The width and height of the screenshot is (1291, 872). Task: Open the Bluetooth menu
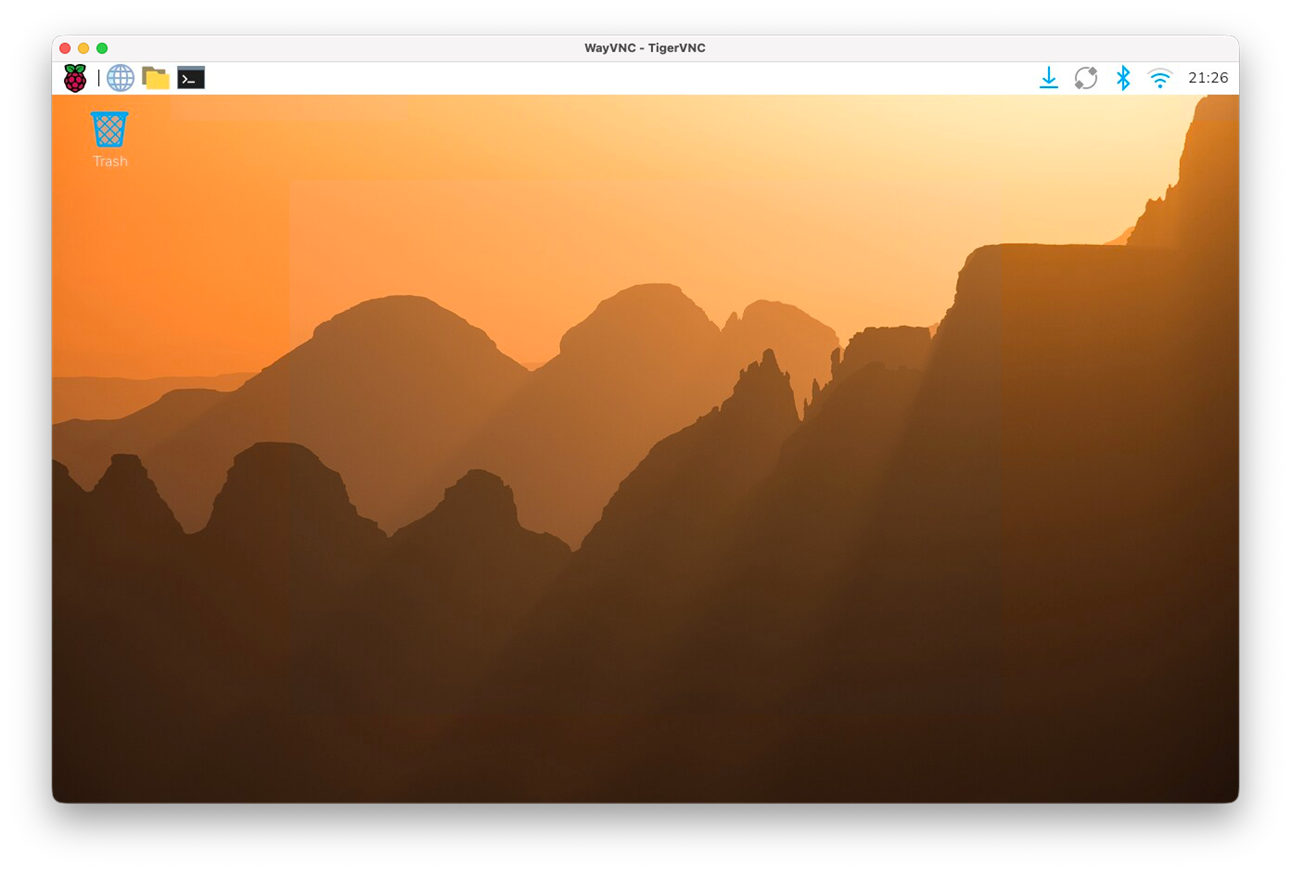(x=1123, y=78)
